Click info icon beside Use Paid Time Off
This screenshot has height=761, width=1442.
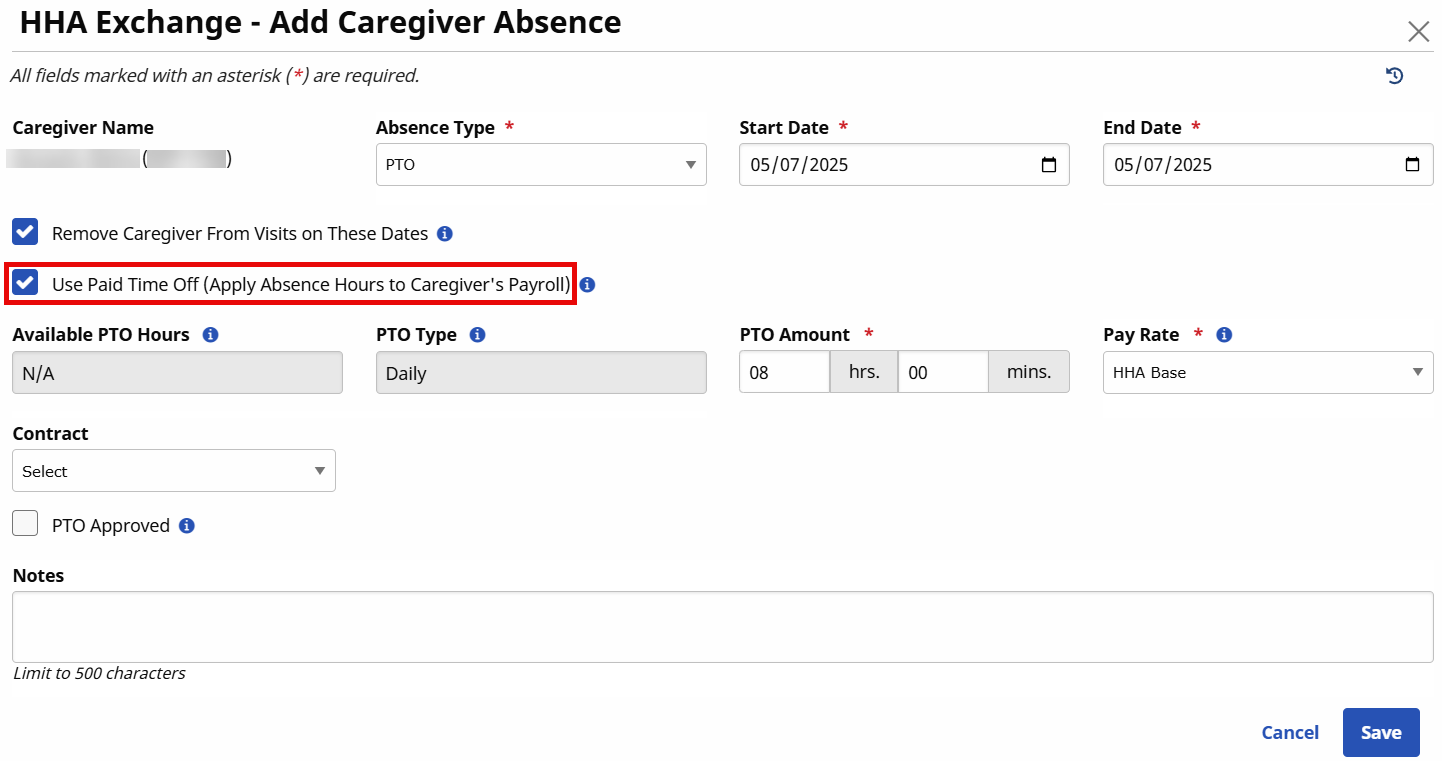point(588,285)
